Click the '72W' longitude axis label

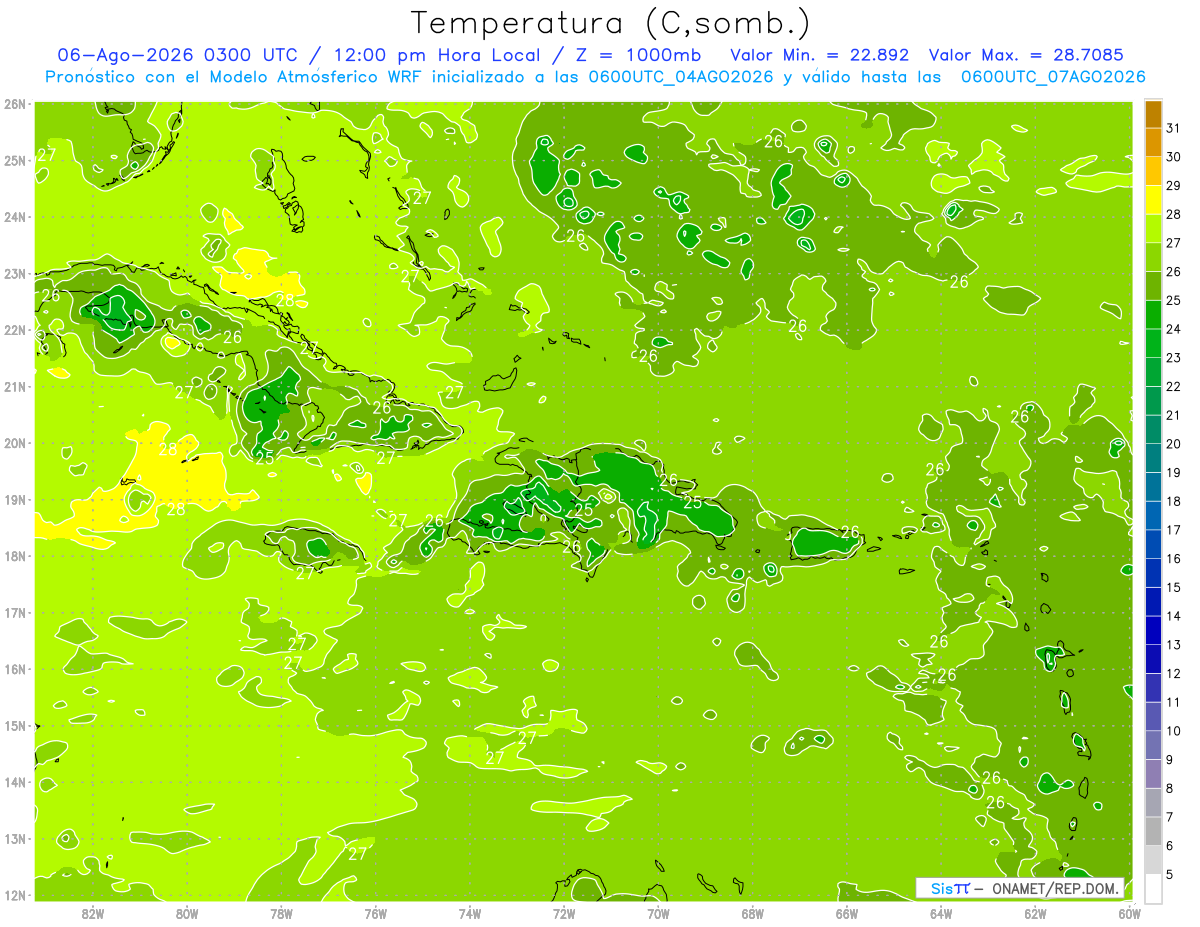564,913
